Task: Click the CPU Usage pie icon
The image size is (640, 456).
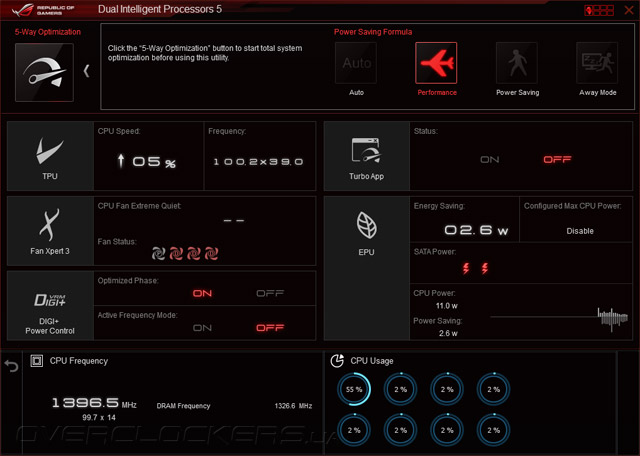Action: tap(337, 361)
